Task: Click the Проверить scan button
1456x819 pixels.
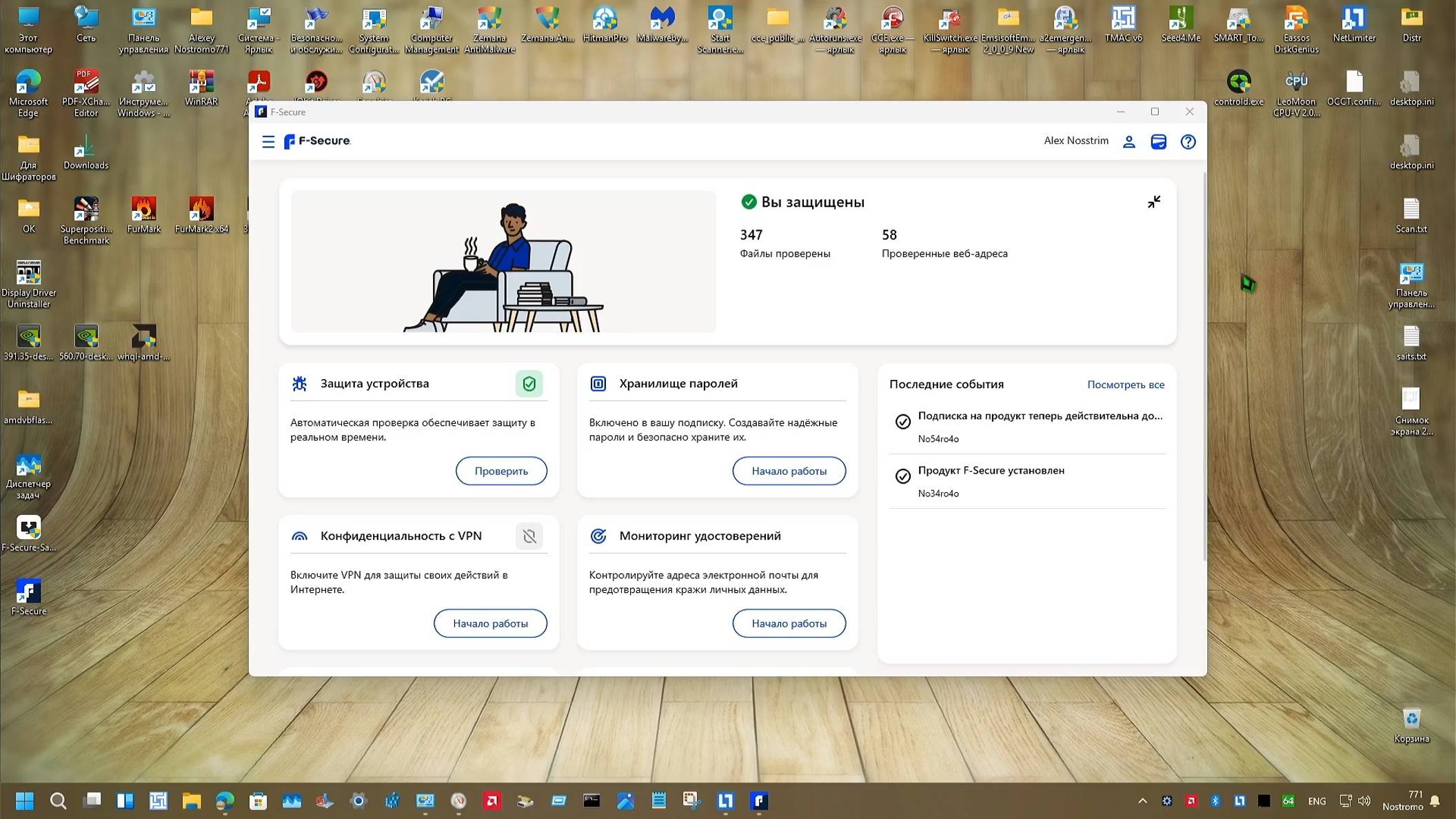Action: tap(501, 471)
